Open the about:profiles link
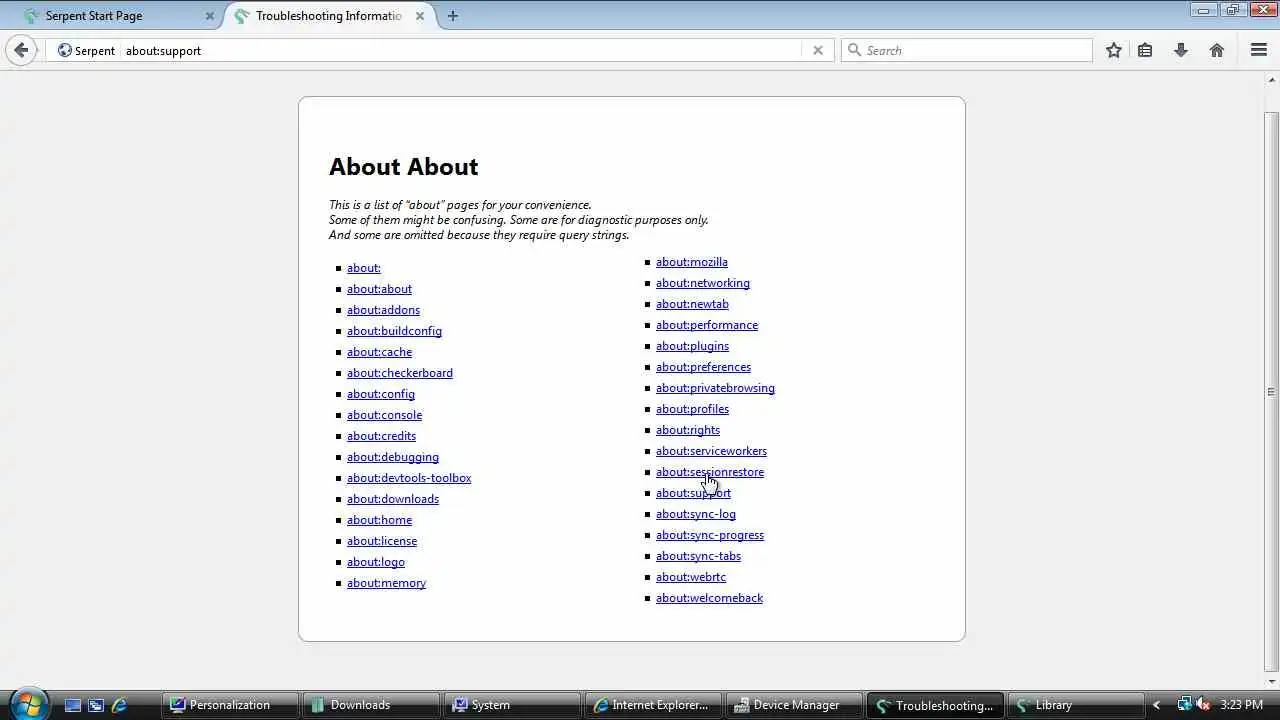 tap(692, 409)
